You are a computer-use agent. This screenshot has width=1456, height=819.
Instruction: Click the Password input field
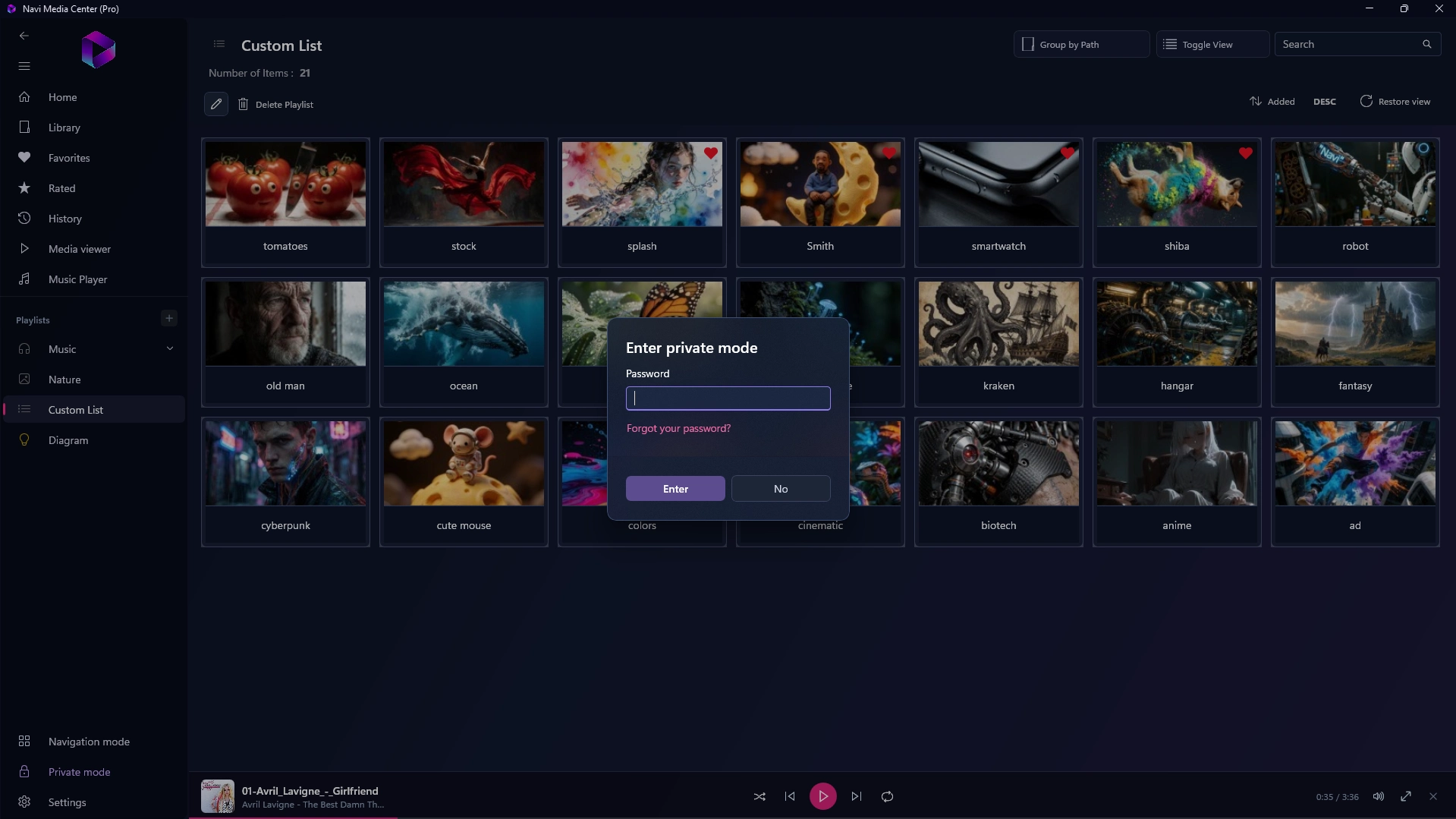[728, 398]
